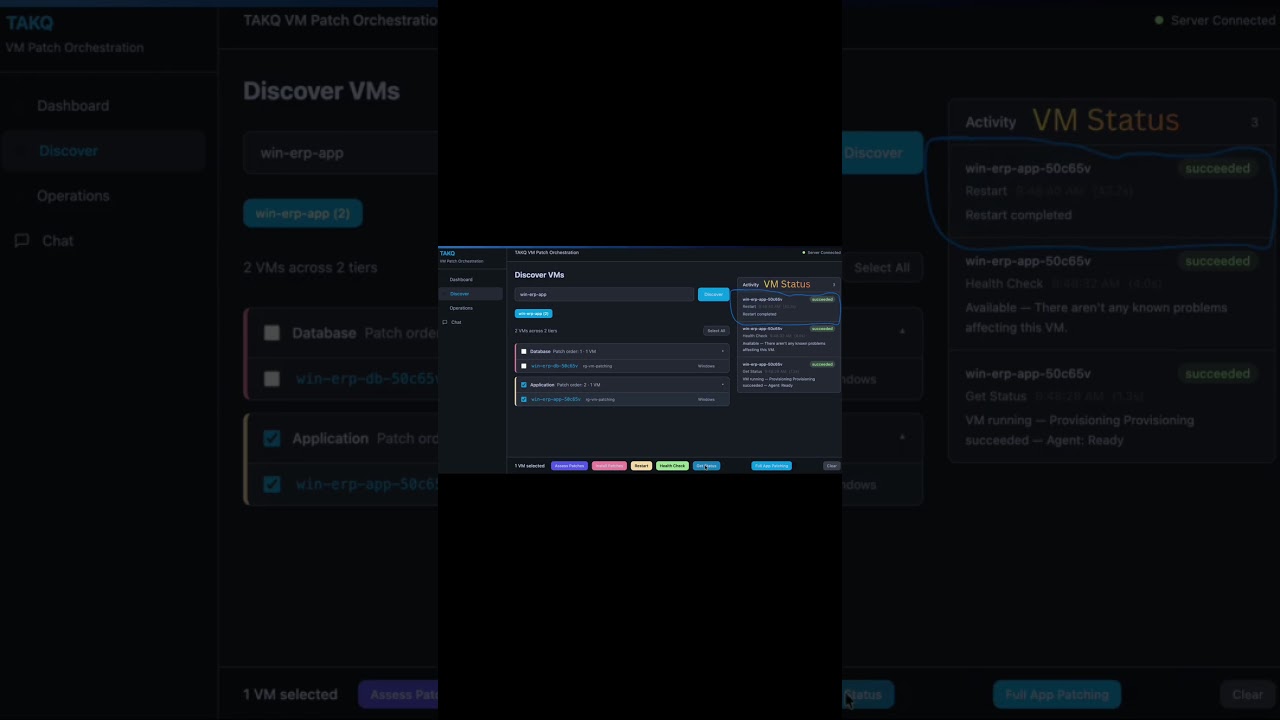This screenshot has width=1280, height=720.
Task: Select the Restart completed activity entry
Action: pyautogui.click(x=788, y=306)
